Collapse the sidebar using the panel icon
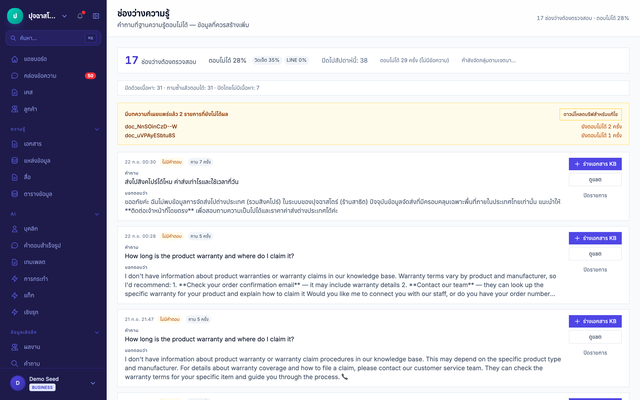Screen dimensions: 640x400 [x=96, y=16]
